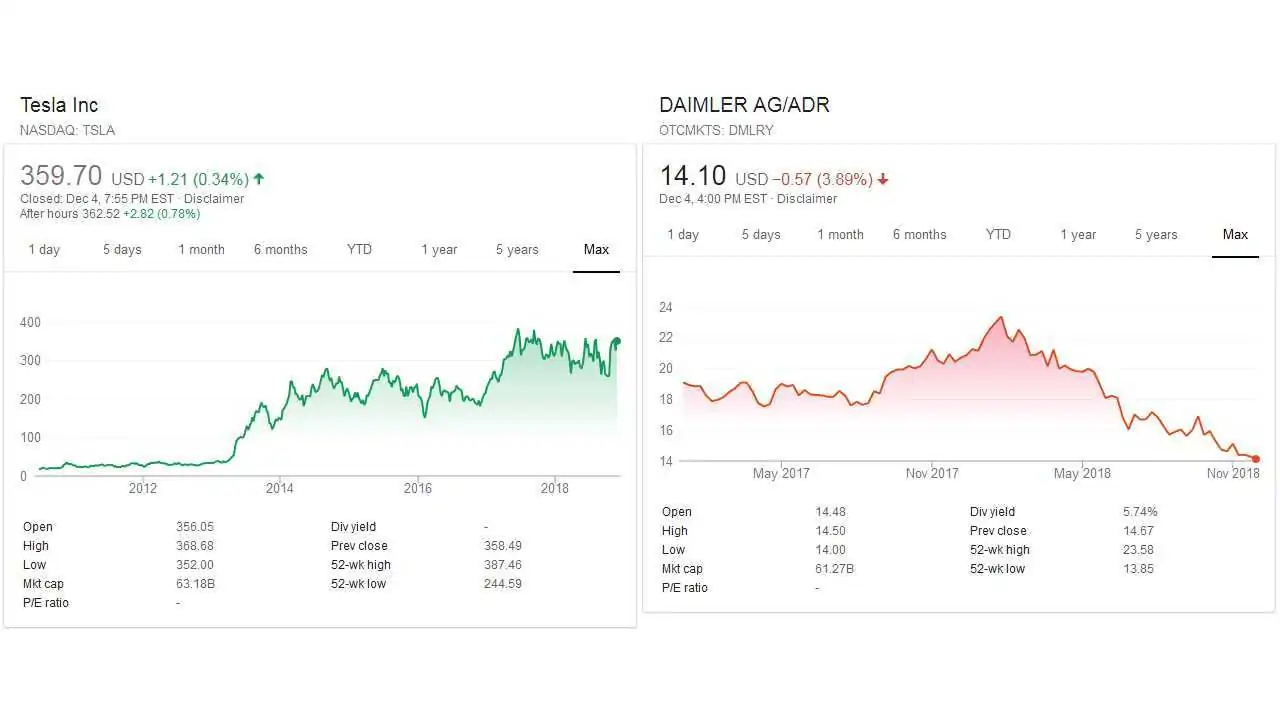The image size is (1280, 720).
Task: View Daimler '1 year' chart
Action: [1078, 234]
